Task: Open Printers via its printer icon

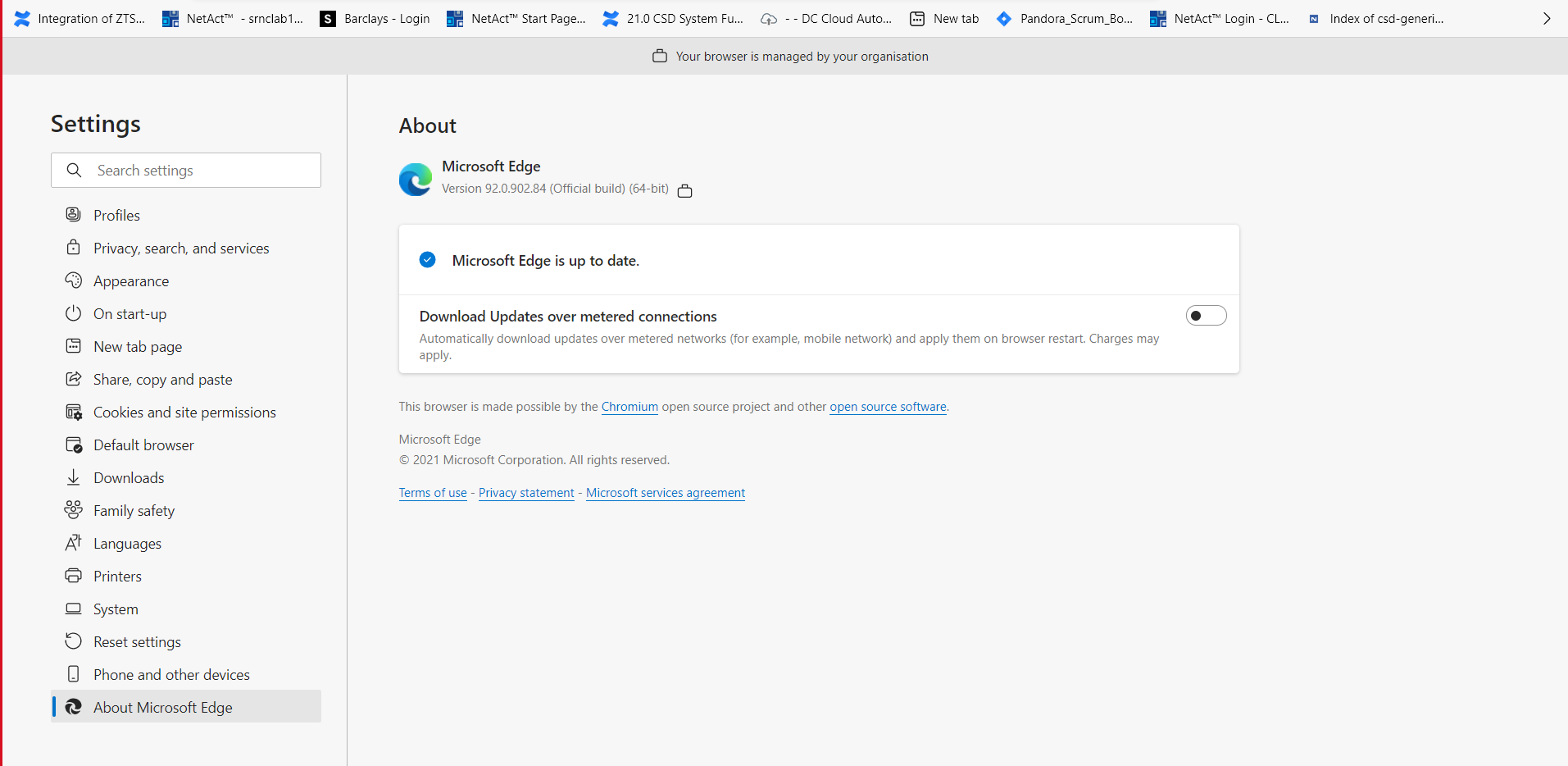Action: [x=74, y=575]
